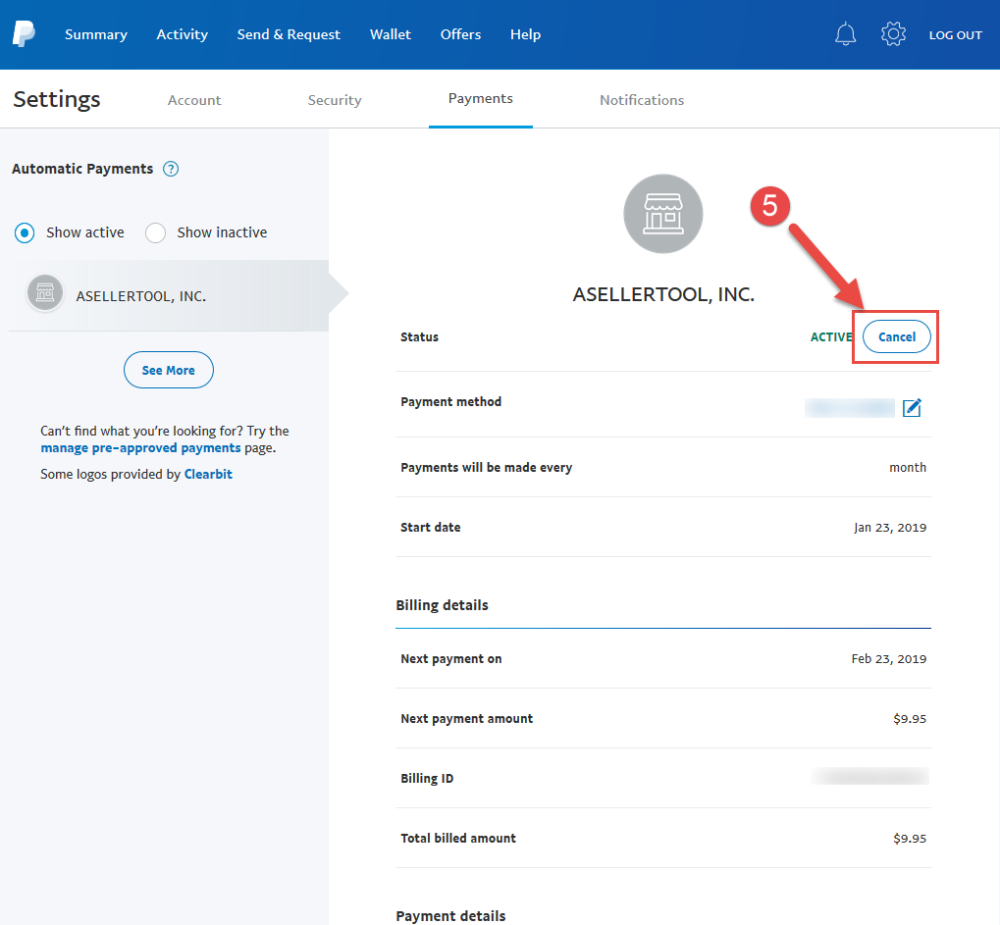
Task: Follow the Clearbit link
Action: [x=208, y=475]
